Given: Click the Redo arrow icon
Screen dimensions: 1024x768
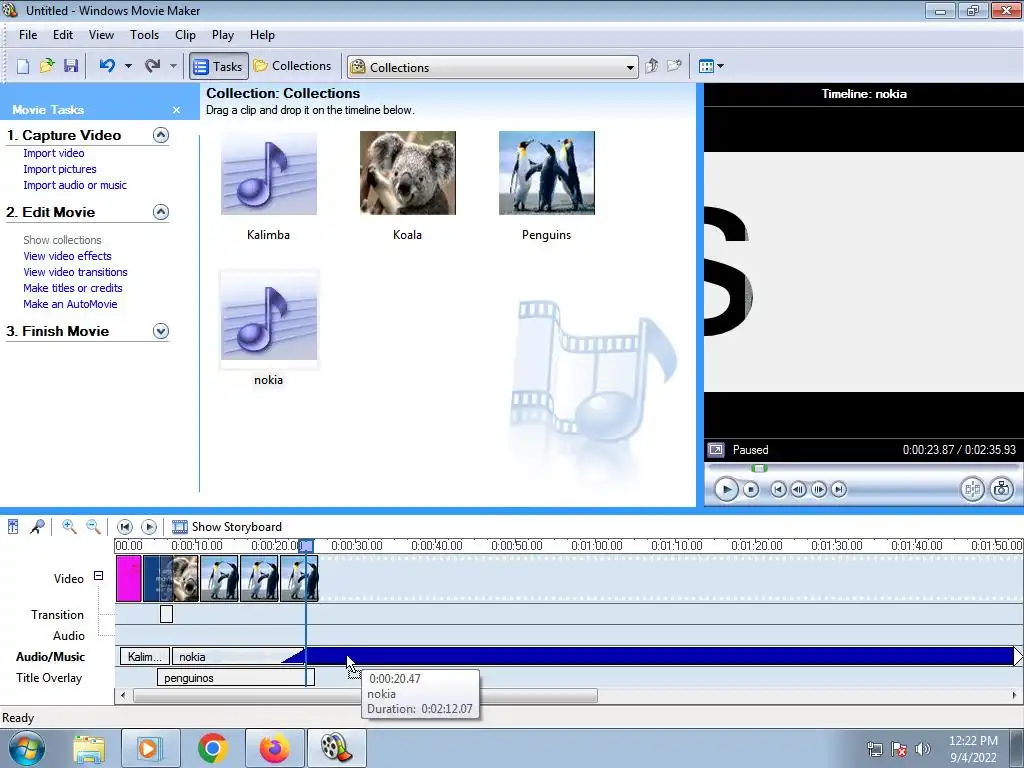Looking at the screenshot, I should point(152,66).
